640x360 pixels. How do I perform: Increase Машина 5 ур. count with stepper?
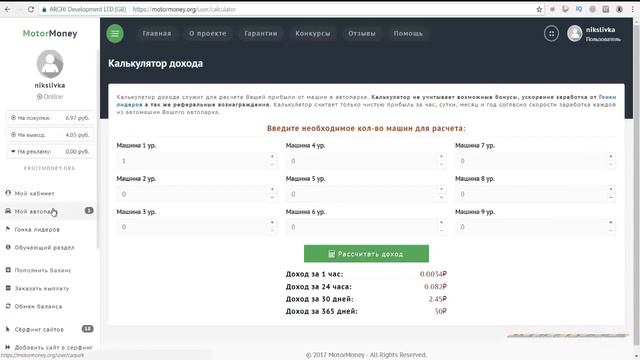click(x=441, y=190)
